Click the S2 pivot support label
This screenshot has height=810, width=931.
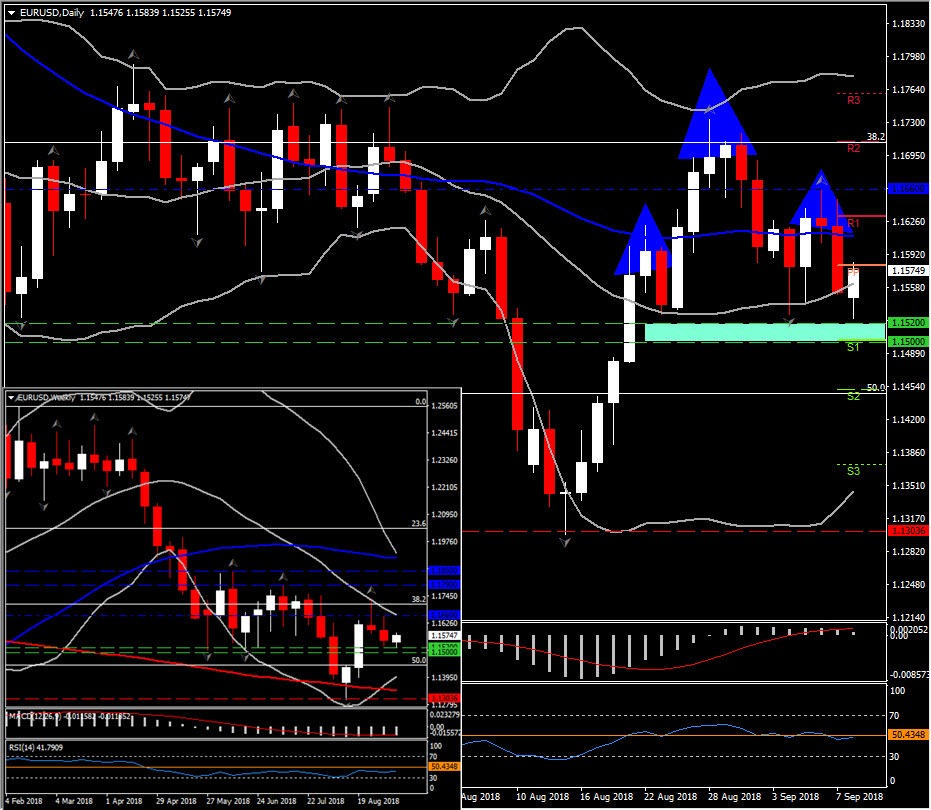point(853,396)
